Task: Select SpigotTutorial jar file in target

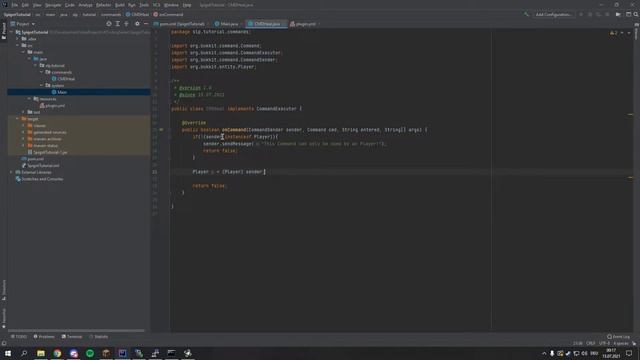Action: (x=47, y=152)
